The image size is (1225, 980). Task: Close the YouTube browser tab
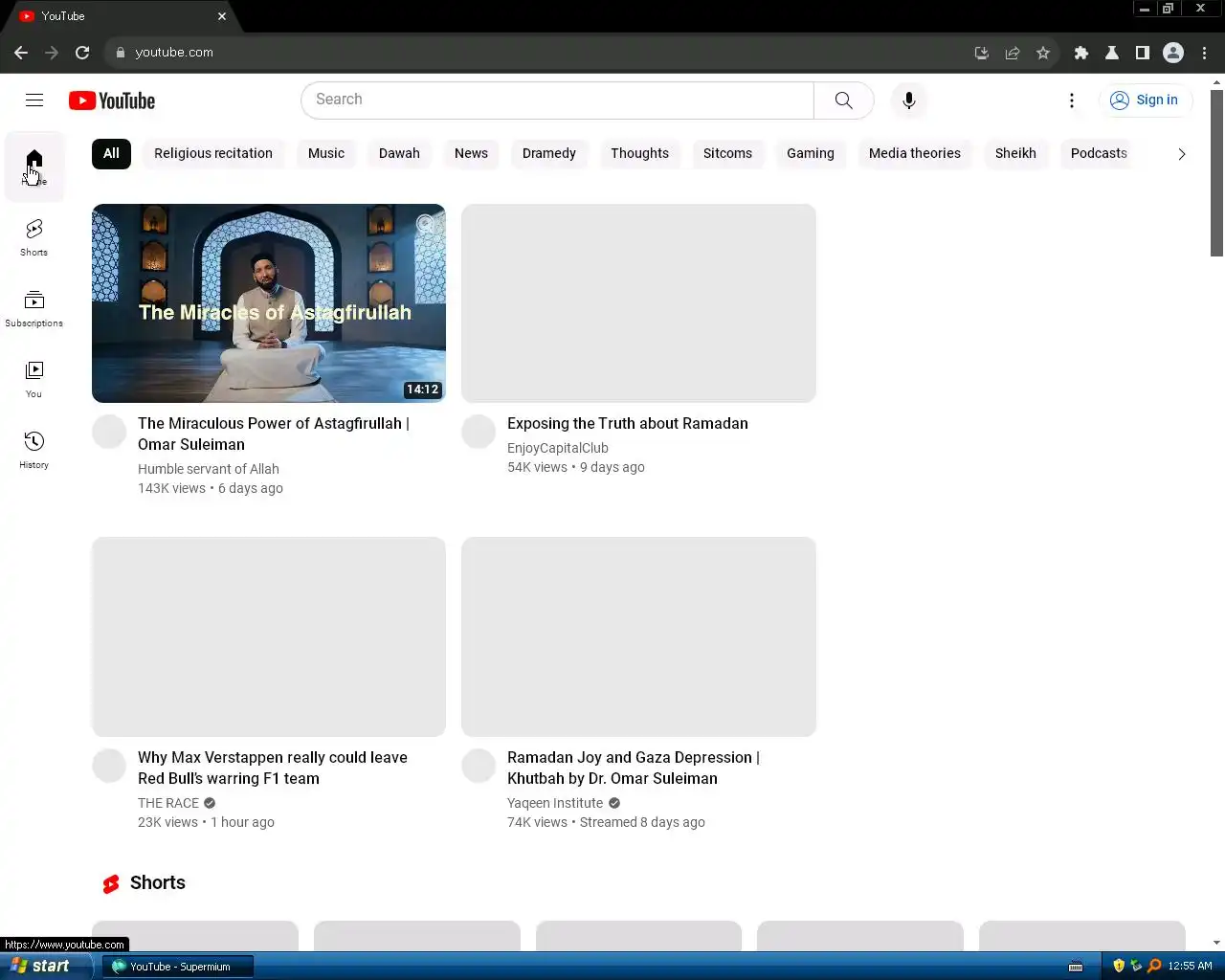point(222,16)
